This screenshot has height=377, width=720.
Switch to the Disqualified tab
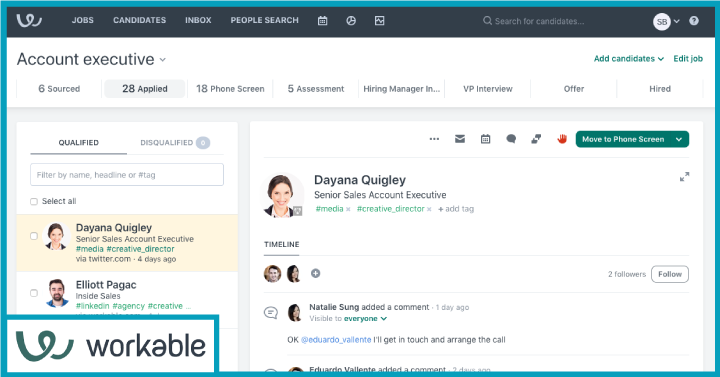coord(175,142)
